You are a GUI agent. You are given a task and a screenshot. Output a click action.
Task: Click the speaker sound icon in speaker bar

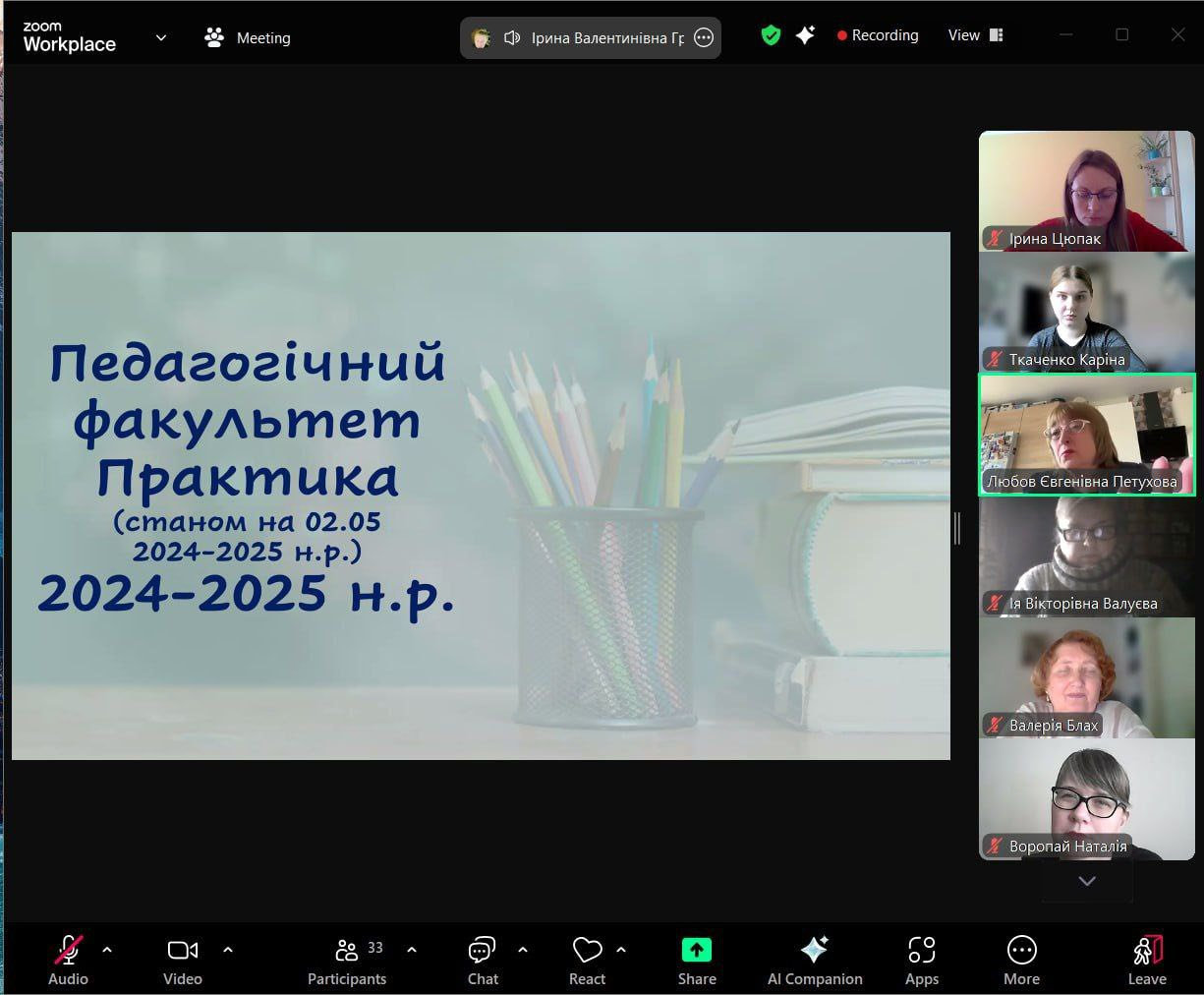point(512,38)
